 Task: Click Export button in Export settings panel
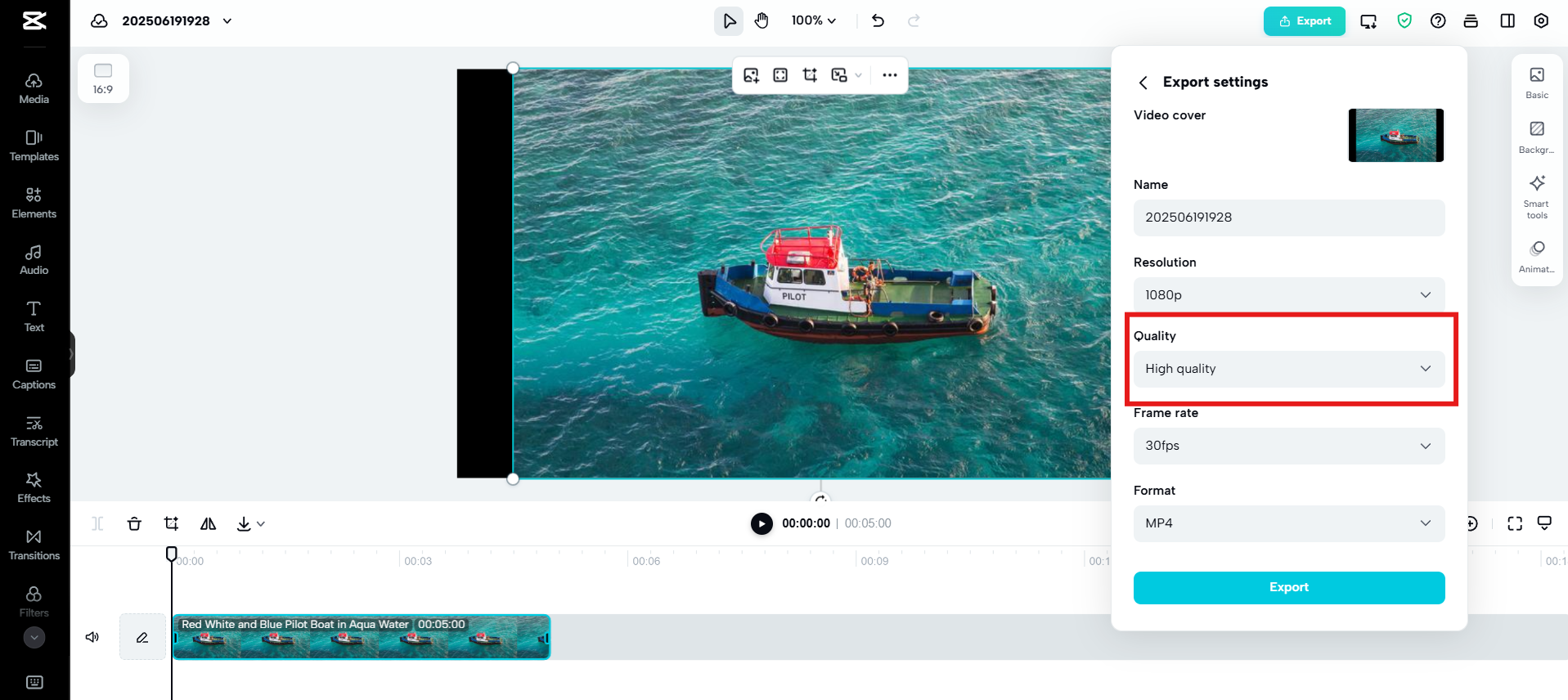[x=1289, y=588]
